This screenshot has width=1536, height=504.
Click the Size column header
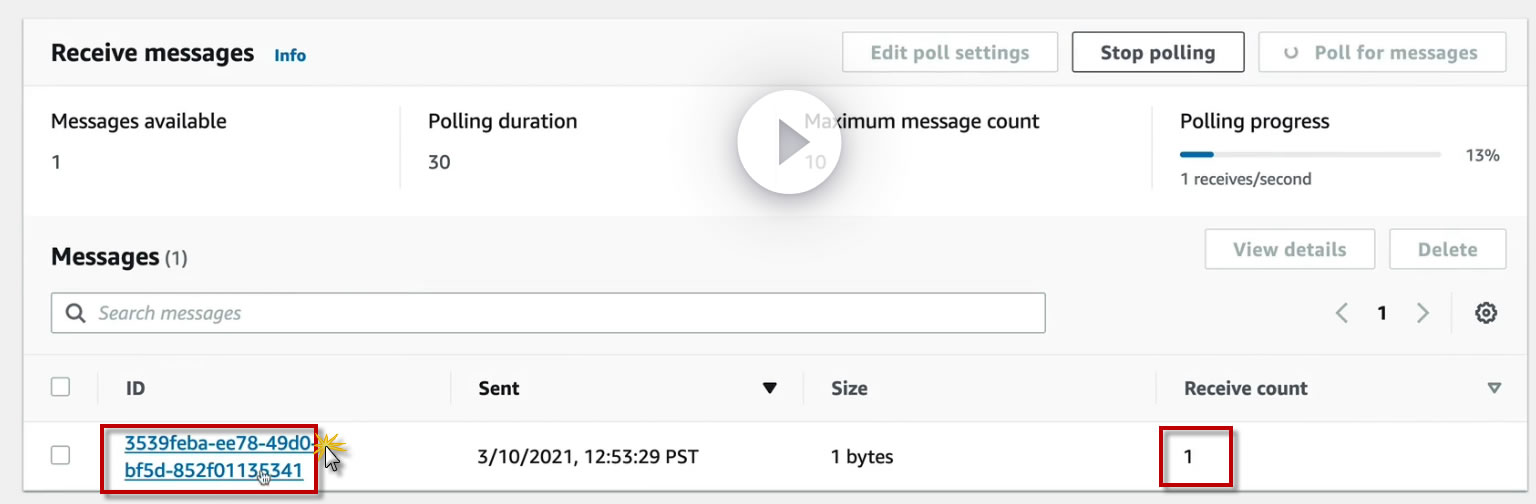coord(849,388)
